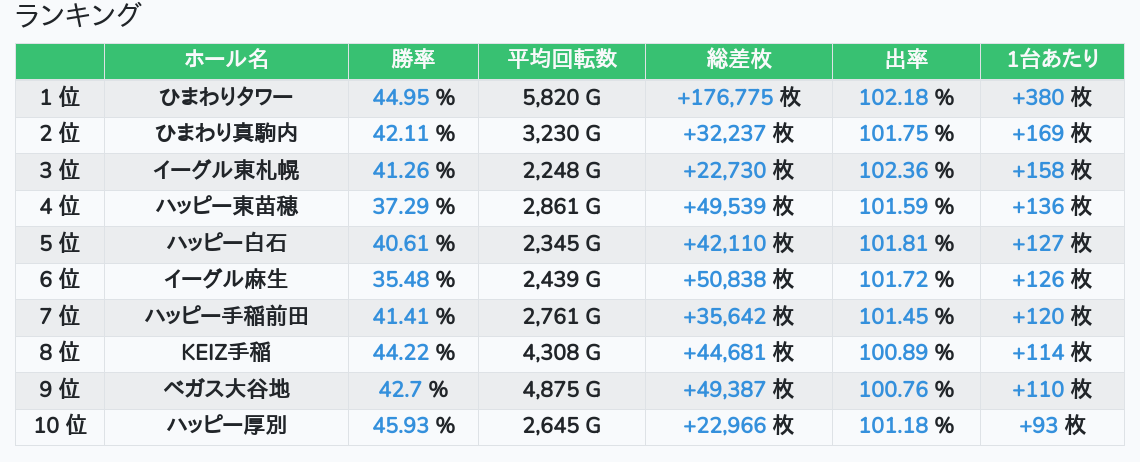Open ハッピー東苗穂 hall row
Image resolution: width=1140 pixels, height=462 pixels.
tap(226, 206)
